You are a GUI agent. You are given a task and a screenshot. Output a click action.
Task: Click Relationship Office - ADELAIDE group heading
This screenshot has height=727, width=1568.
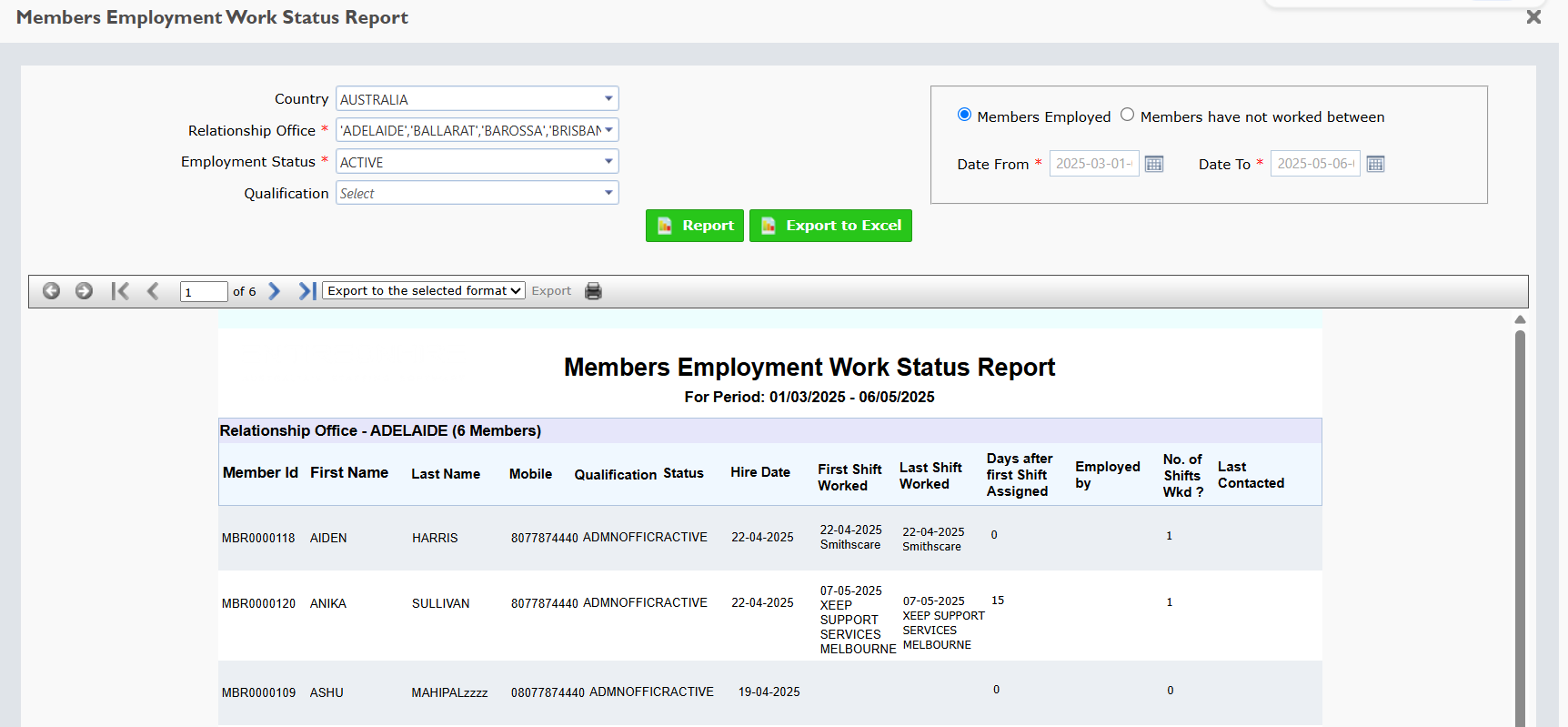[x=380, y=430]
